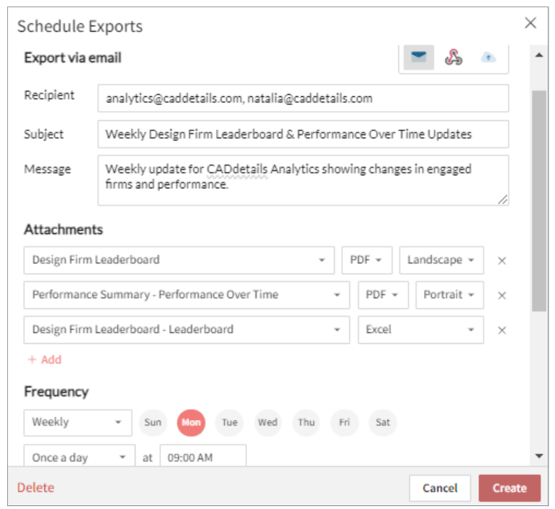Add another attachment
The image size is (555, 509).
coord(45,360)
